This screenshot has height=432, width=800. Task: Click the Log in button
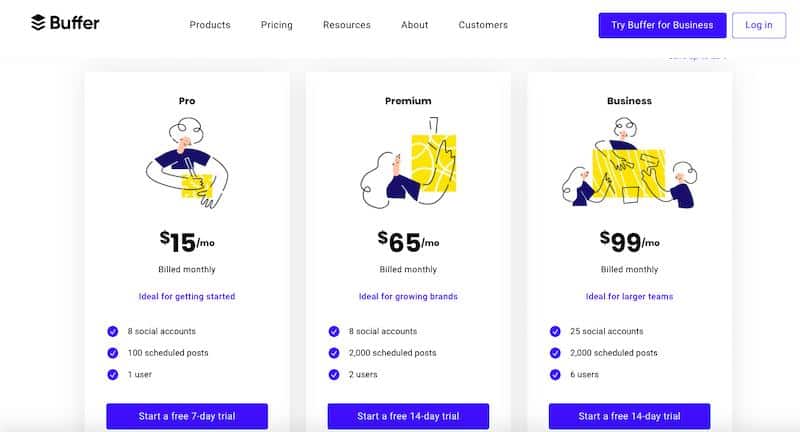tap(759, 25)
